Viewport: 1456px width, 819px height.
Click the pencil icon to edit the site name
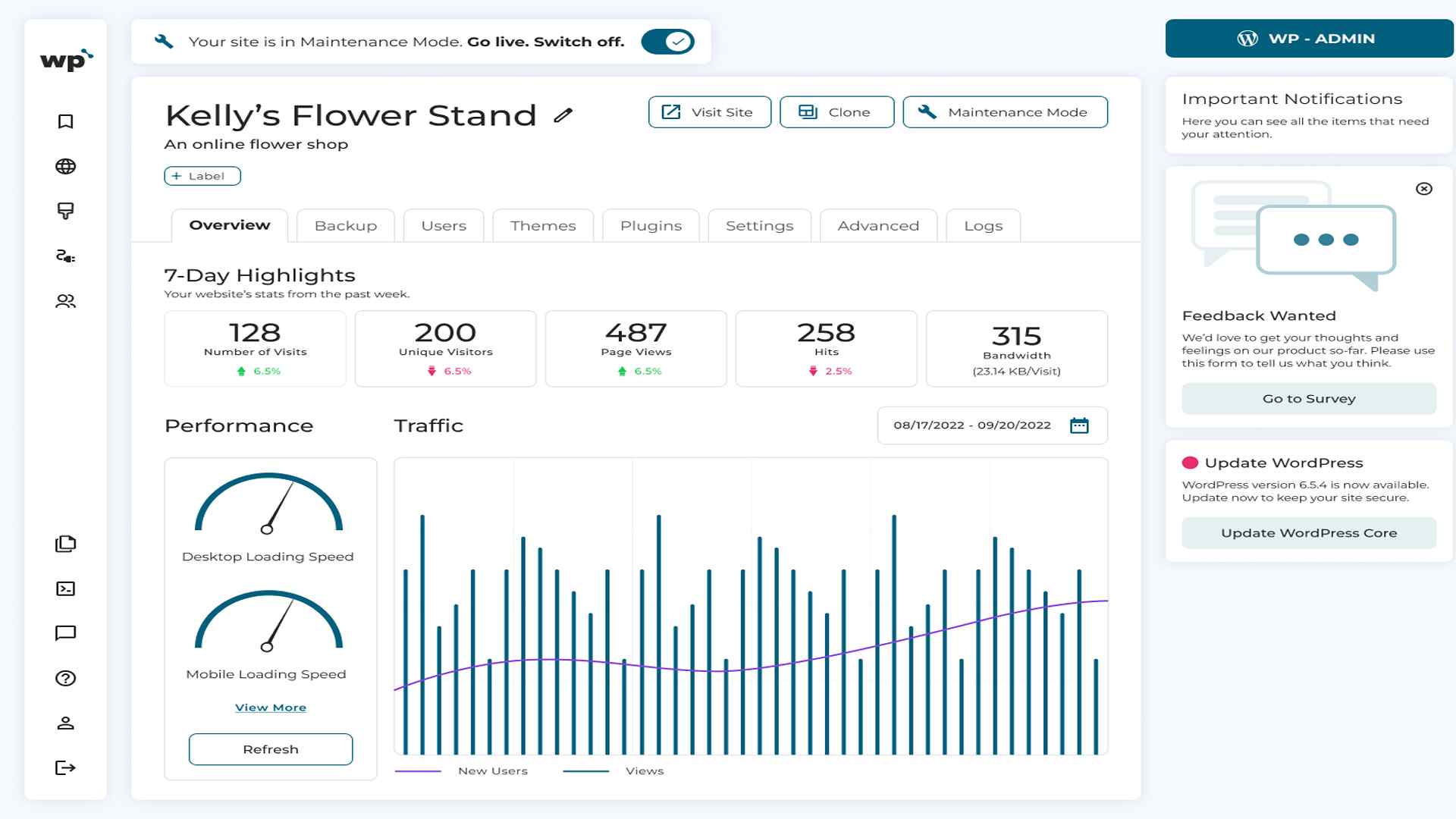563,115
